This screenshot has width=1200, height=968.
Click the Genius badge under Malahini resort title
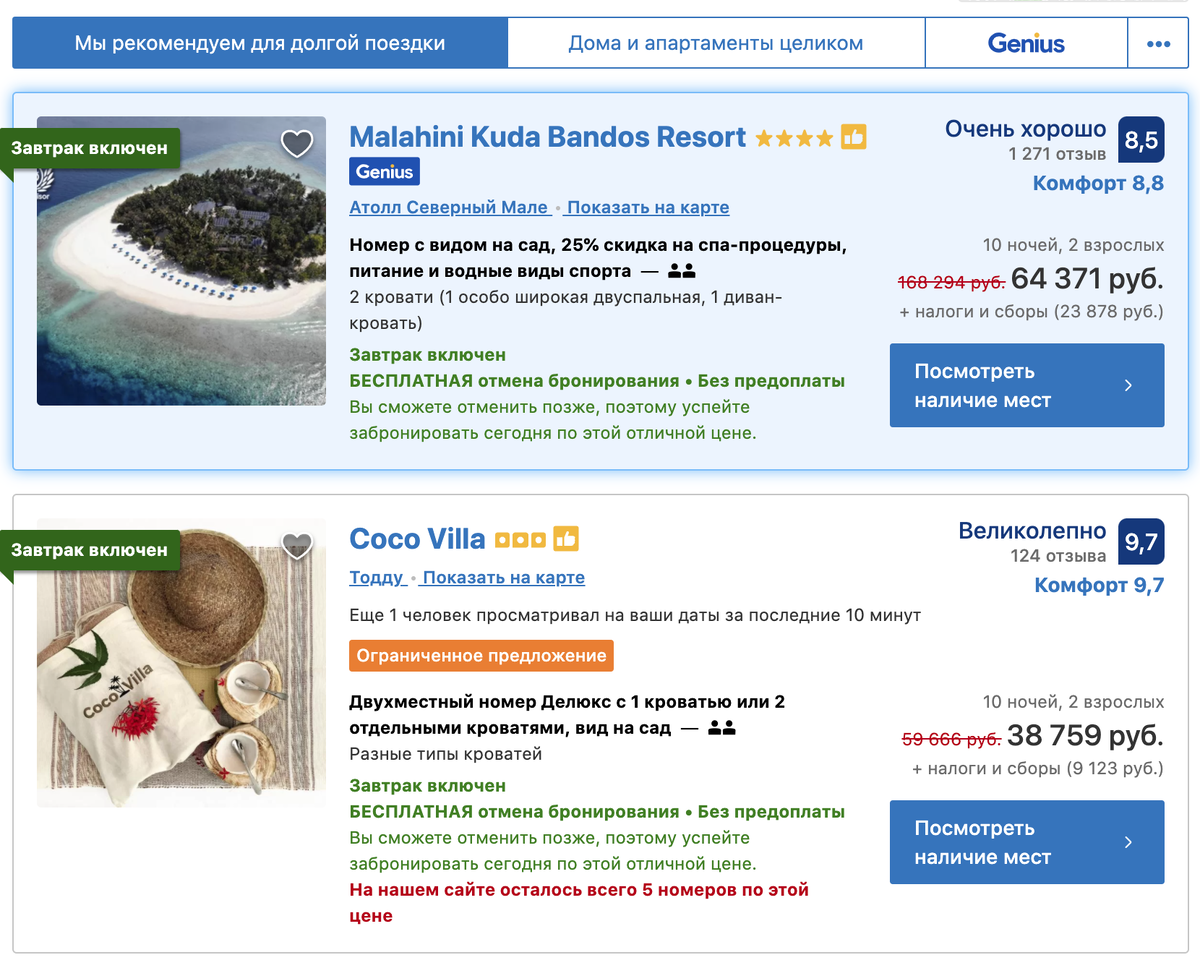click(x=385, y=172)
